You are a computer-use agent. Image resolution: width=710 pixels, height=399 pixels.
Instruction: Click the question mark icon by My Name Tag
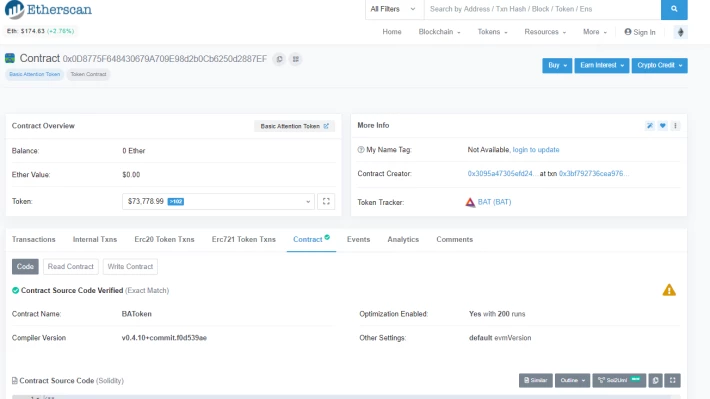pos(361,150)
